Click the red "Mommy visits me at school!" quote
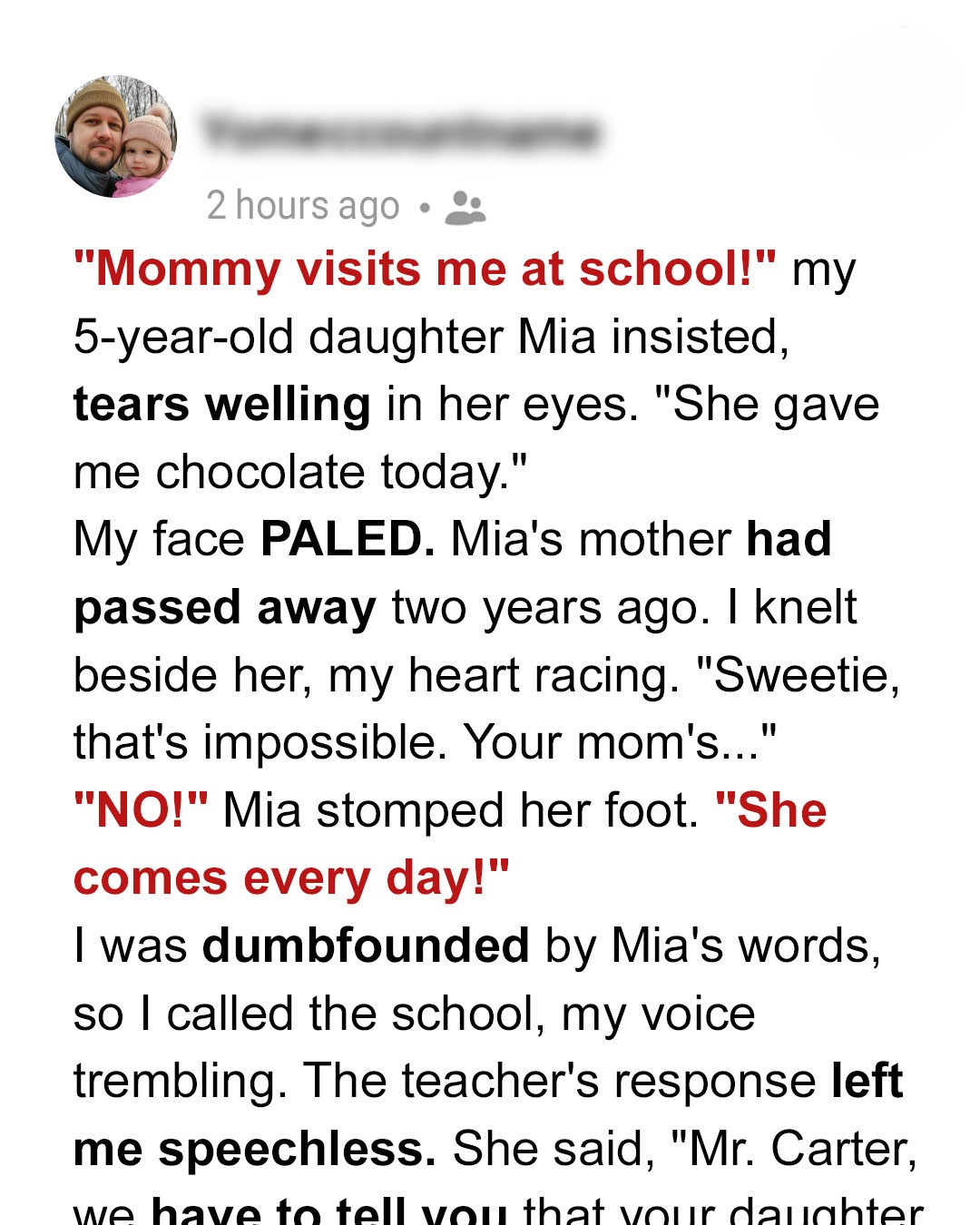Screen dimensions: 980x1225 [x=425, y=269]
